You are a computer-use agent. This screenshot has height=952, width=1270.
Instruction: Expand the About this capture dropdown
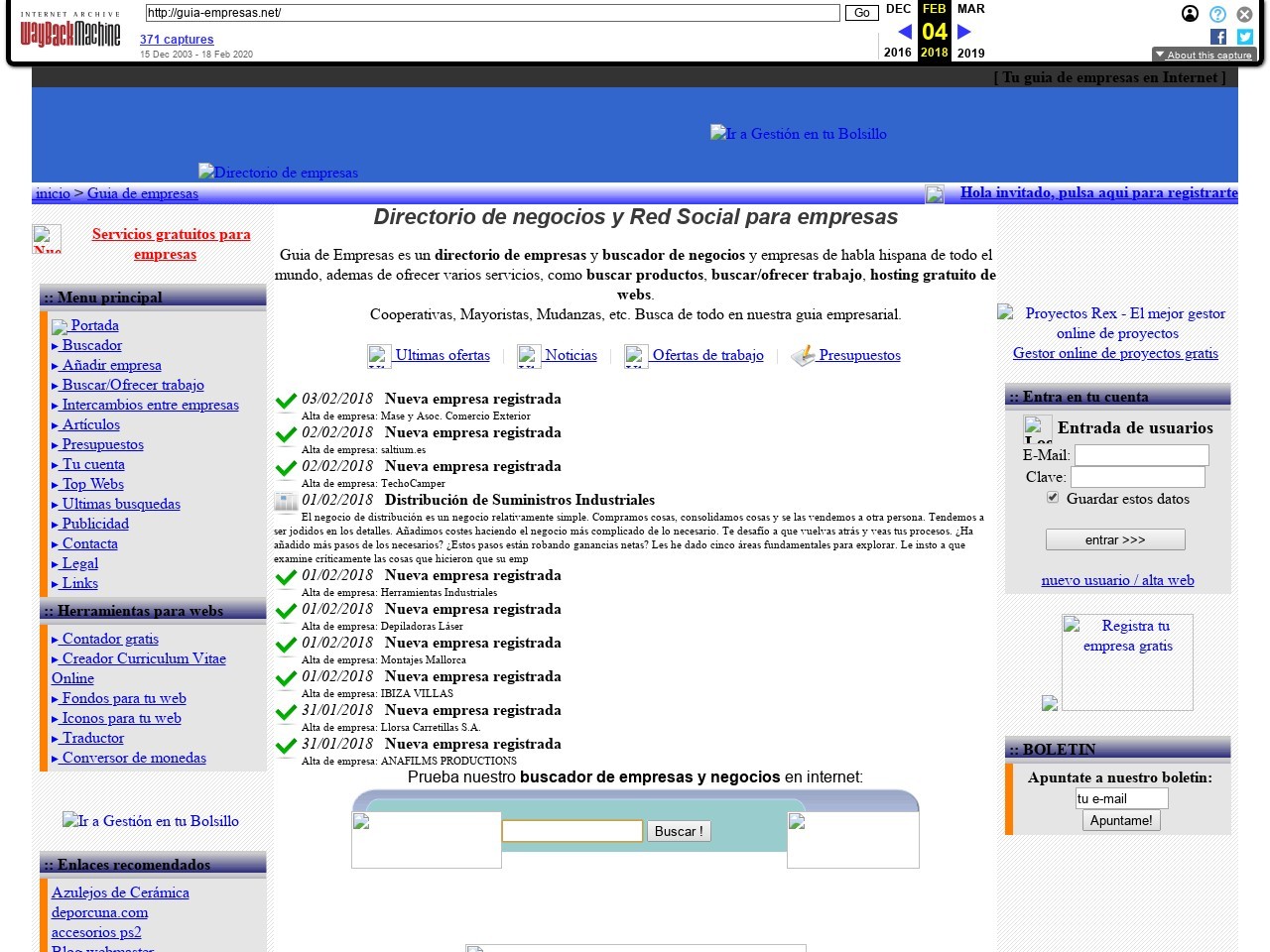tap(1204, 55)
